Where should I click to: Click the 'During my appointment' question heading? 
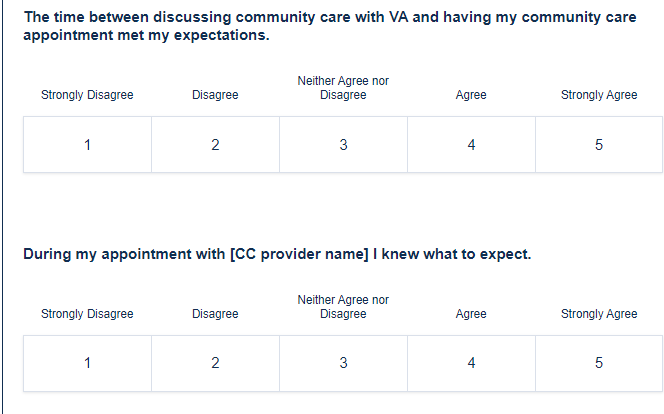tap(277, 254)
